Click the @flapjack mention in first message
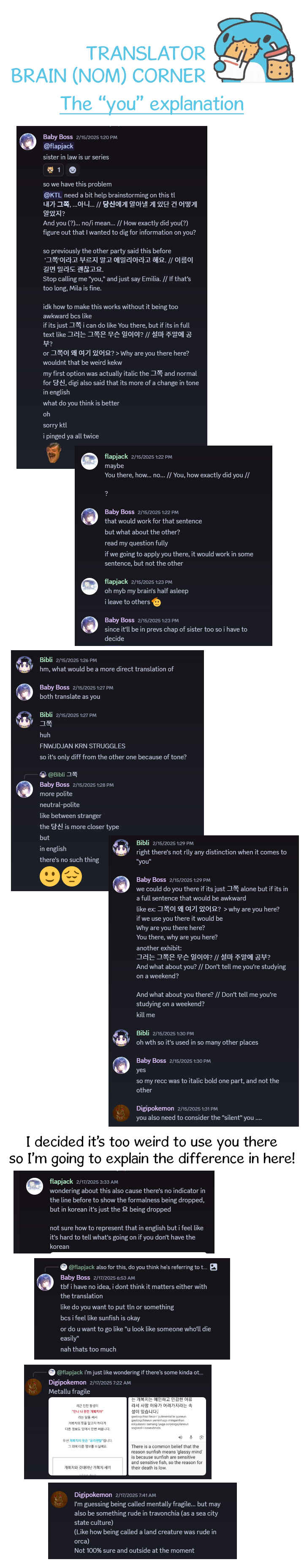The width and height of the screenshot is (304, 1568). point(58,146)
